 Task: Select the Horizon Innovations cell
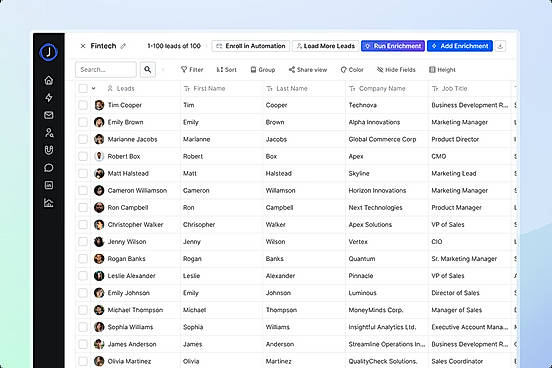[387, 191]
